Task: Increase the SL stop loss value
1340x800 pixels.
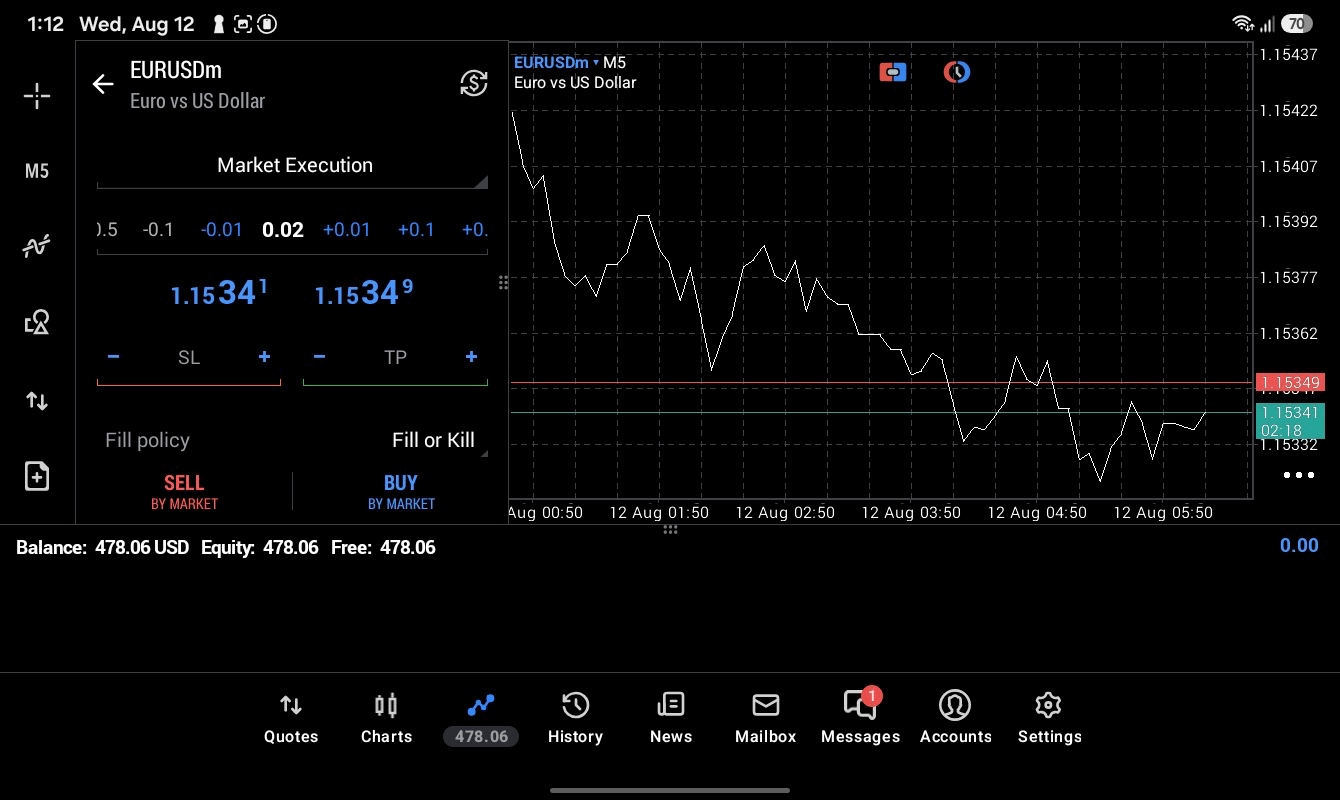Action: pos(264,357)
